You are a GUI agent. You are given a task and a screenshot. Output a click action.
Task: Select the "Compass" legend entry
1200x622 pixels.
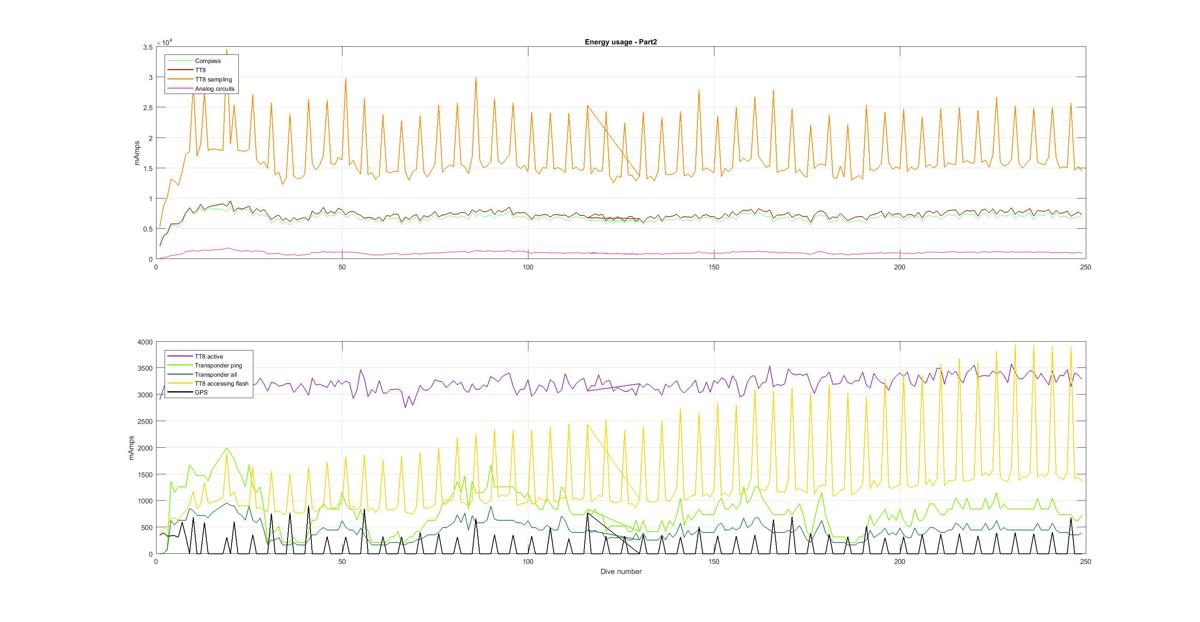coord(208,61)
